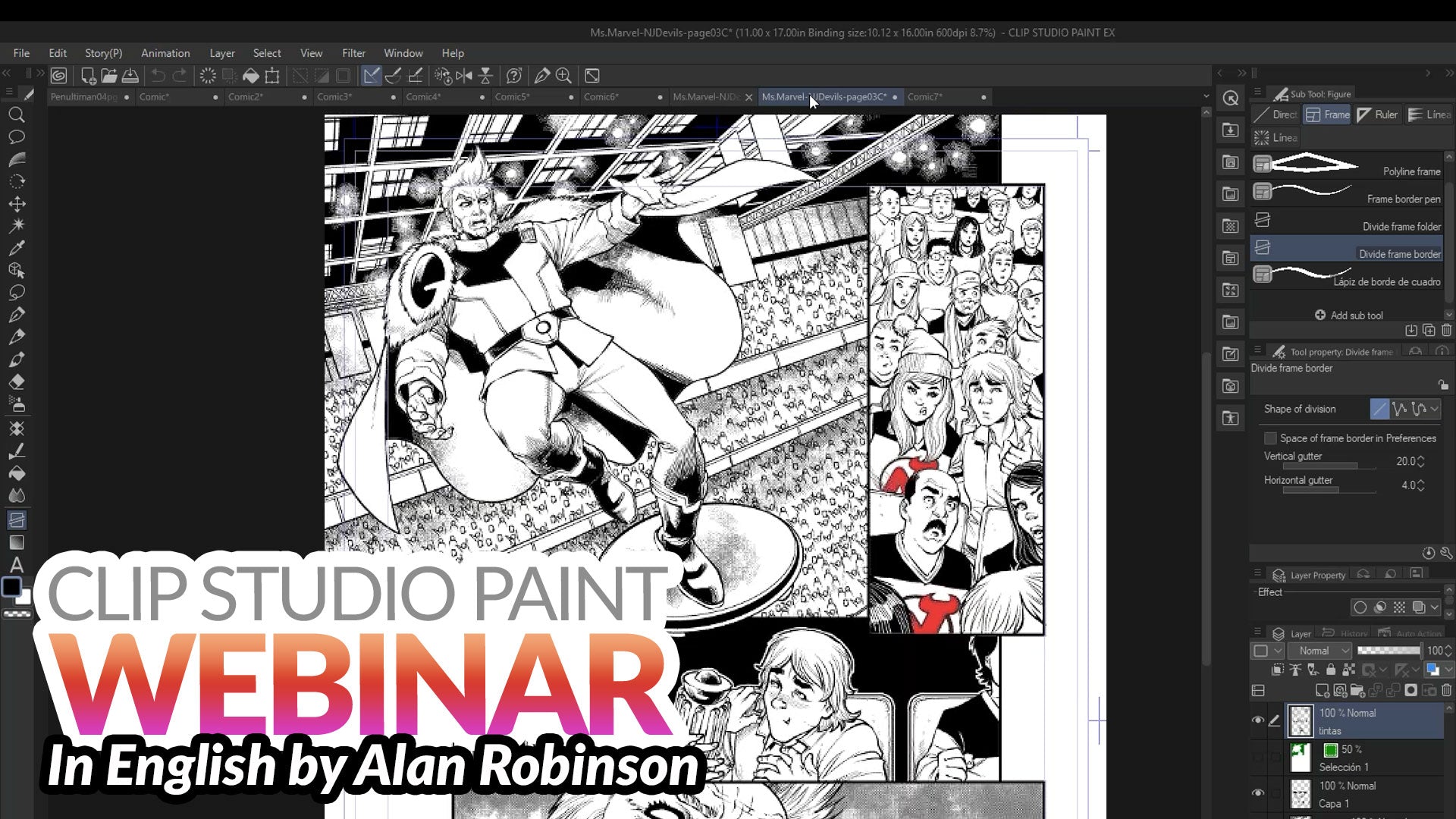This screenshot has height=819, width=1456.
Task: Enable Space of frame border in Preferences
Action: [1270, 438]
